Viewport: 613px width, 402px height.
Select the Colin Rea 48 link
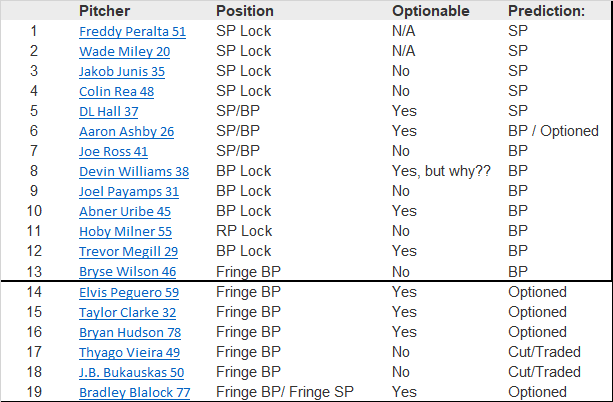coord(117,91)
